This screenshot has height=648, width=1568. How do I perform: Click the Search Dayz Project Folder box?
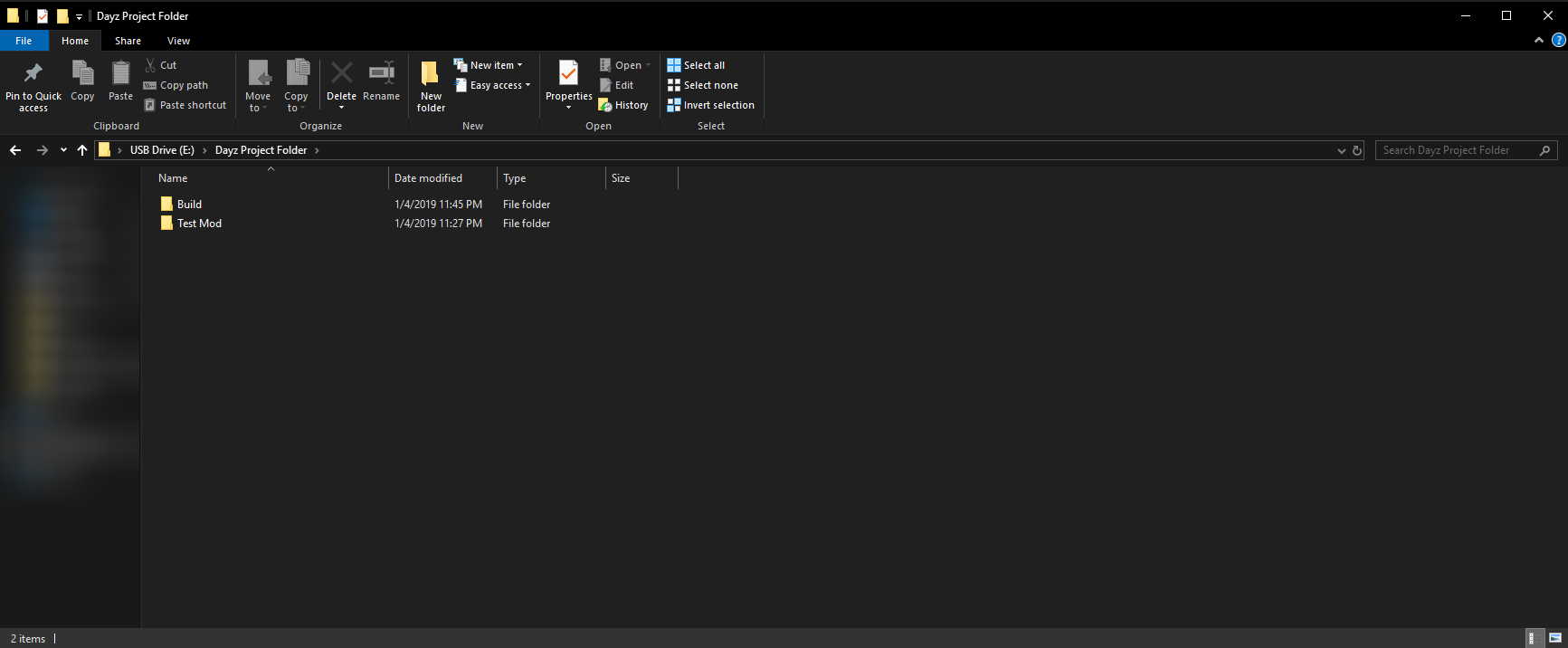pyautogui.click(x=1466, y=150)
